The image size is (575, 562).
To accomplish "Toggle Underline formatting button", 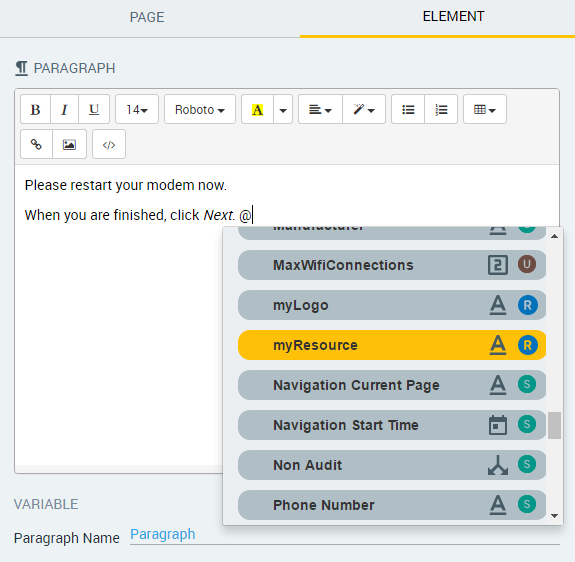I will pyautogui.click(x=94, y=109).
